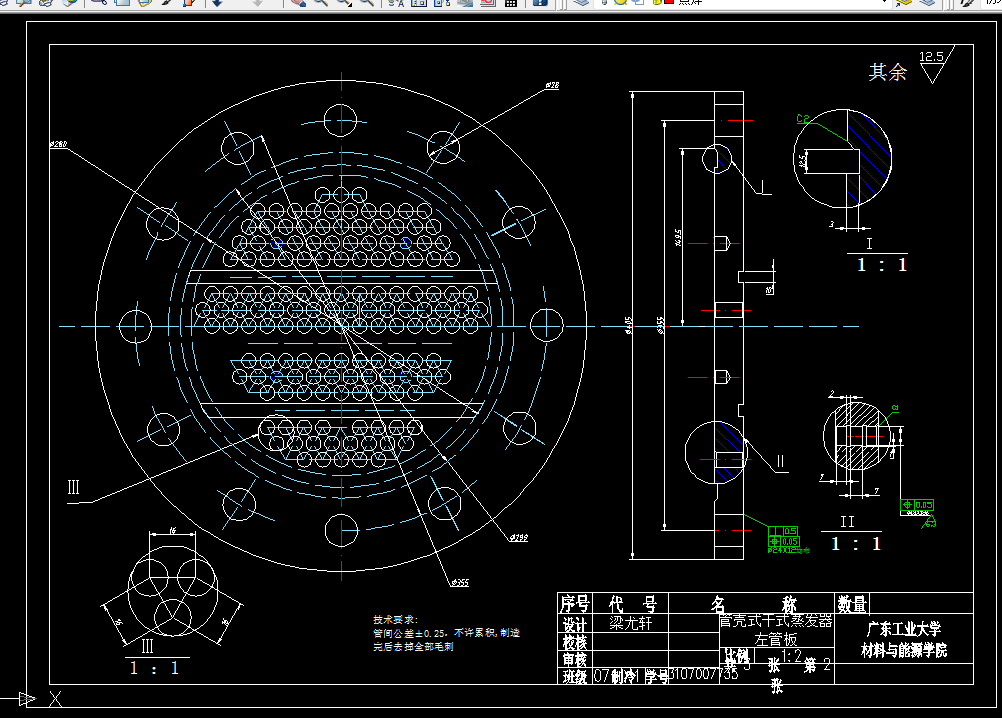Select the 左管板 part name
Viewport: 1002px width, 718px height.
coord(776,639)
